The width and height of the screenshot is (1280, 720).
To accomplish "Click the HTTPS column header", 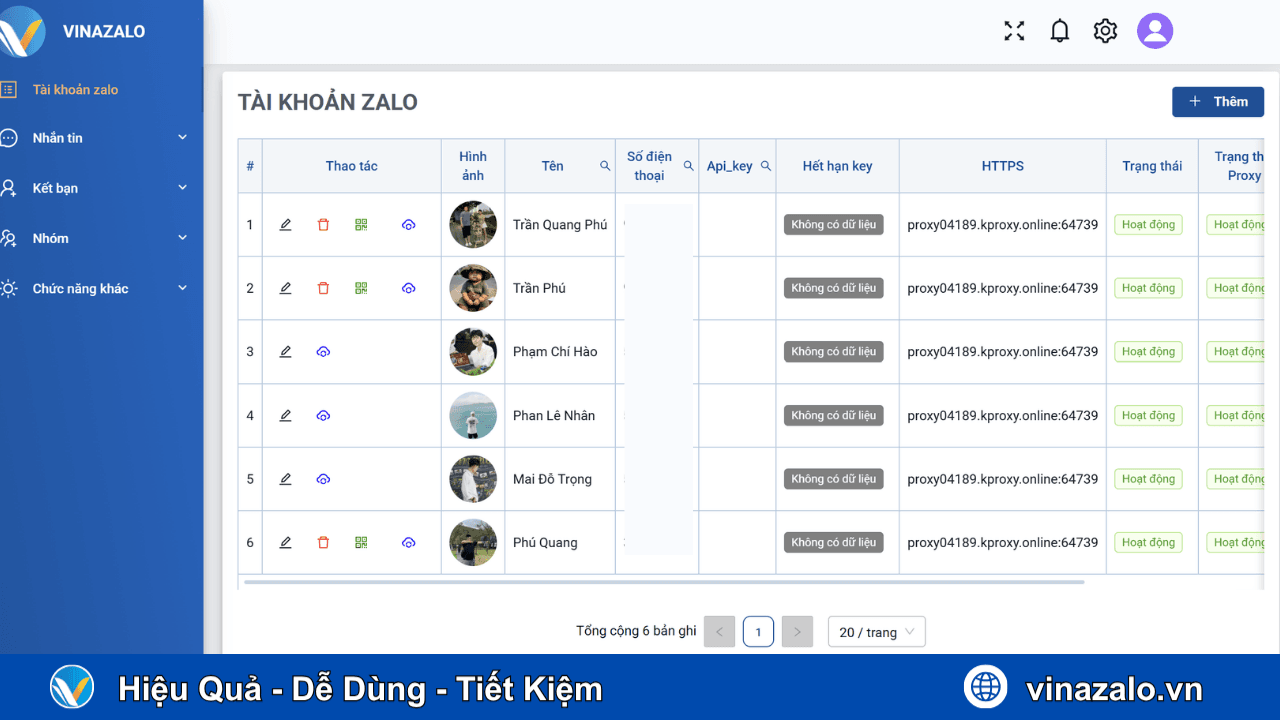I will click(x=1003, y=166).
